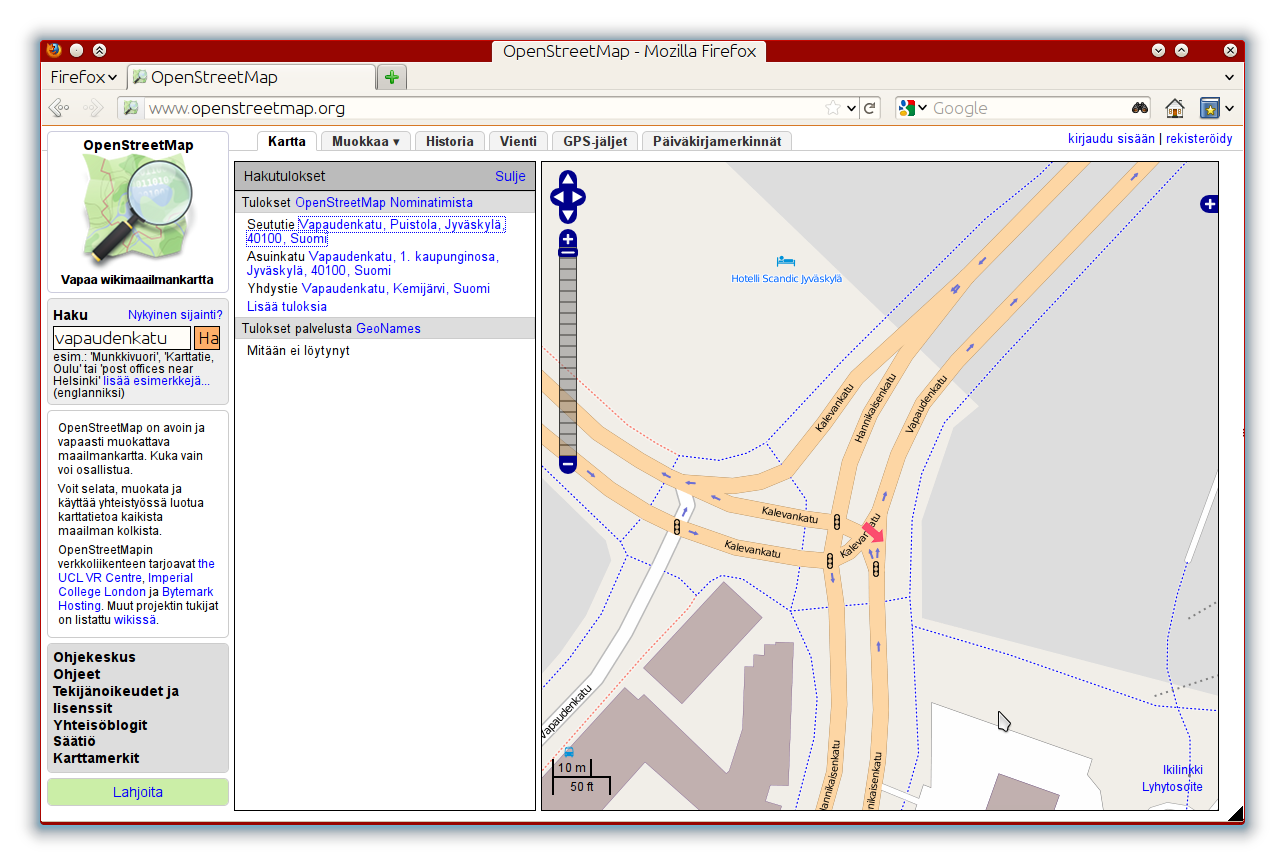Open the lisää esimerkkejä... link
1285x865 pixels.
point(156,380)
